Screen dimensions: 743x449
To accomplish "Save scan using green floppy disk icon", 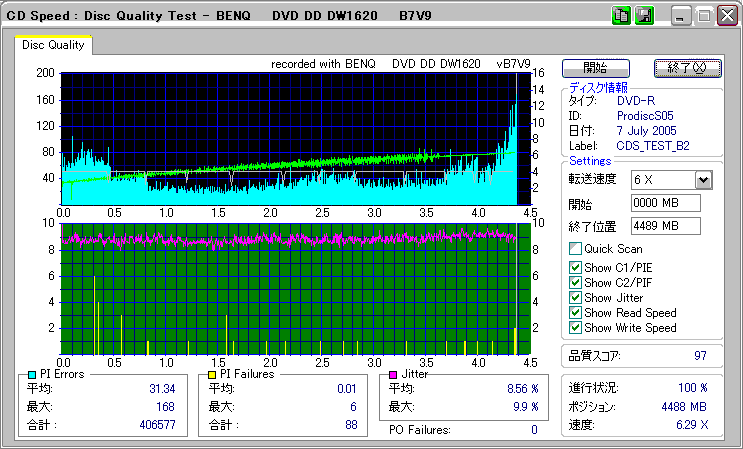I will pos(644,16).
